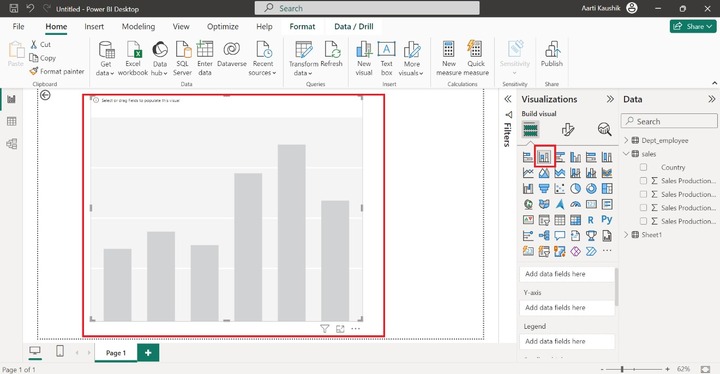Viewport: 720px width, 374px height.
Task: Pick the Gauge visual icon
Action: [x=575, y=204]
